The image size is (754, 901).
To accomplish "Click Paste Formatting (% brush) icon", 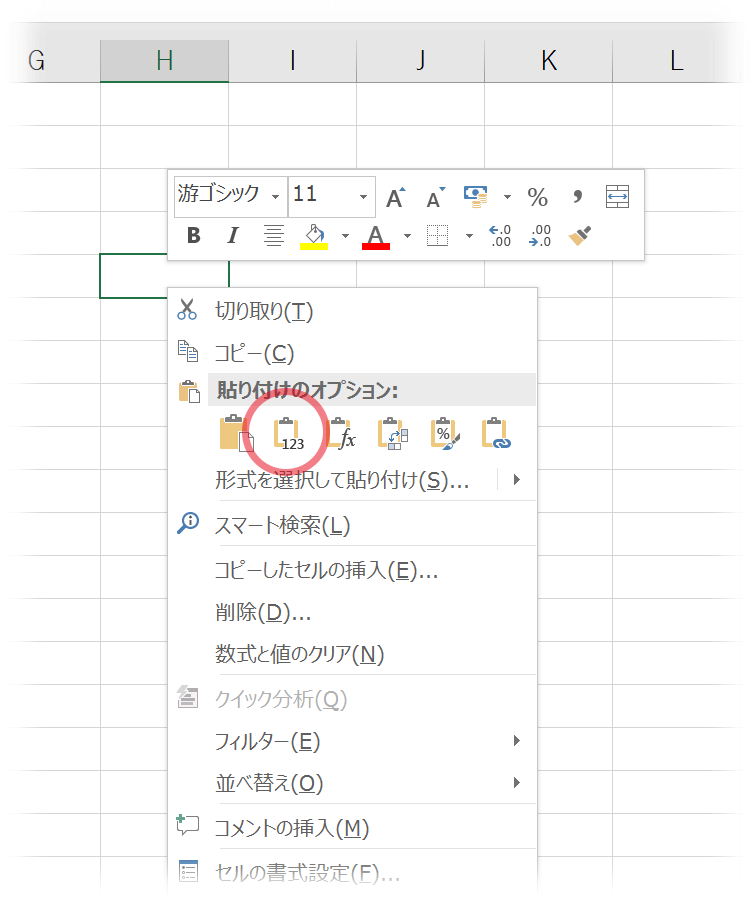I will tap(445, 434).
